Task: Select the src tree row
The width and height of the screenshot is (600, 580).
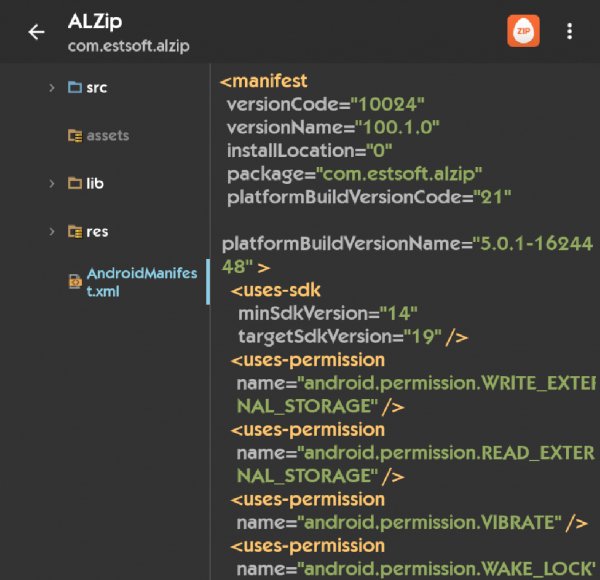Action: pyautogui.click(x=105, y=88)
